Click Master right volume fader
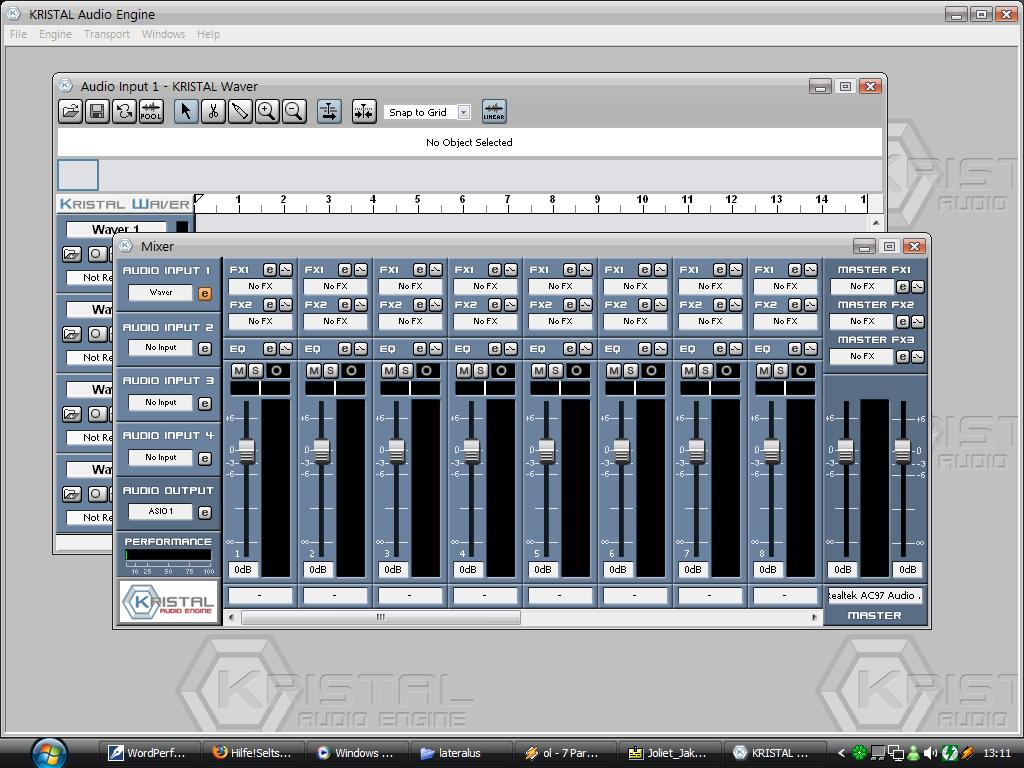The height and width of the screenshot is (768, 1024). (903, 451)
